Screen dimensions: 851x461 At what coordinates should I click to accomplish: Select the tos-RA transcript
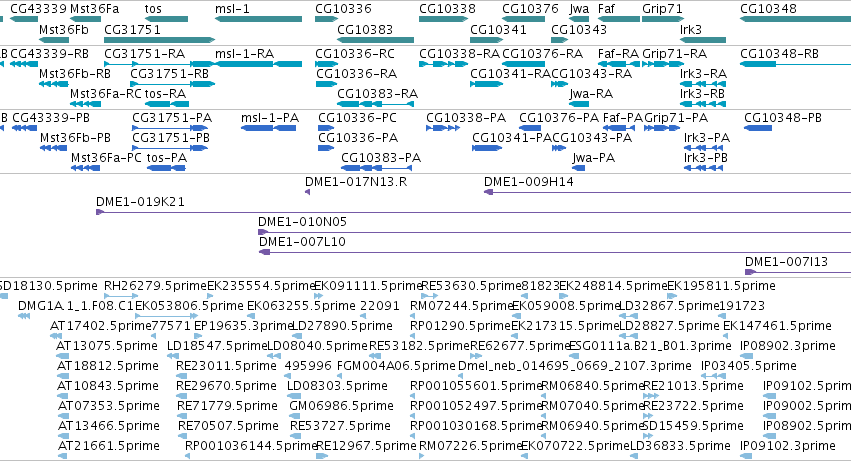(x=167, y=104)
